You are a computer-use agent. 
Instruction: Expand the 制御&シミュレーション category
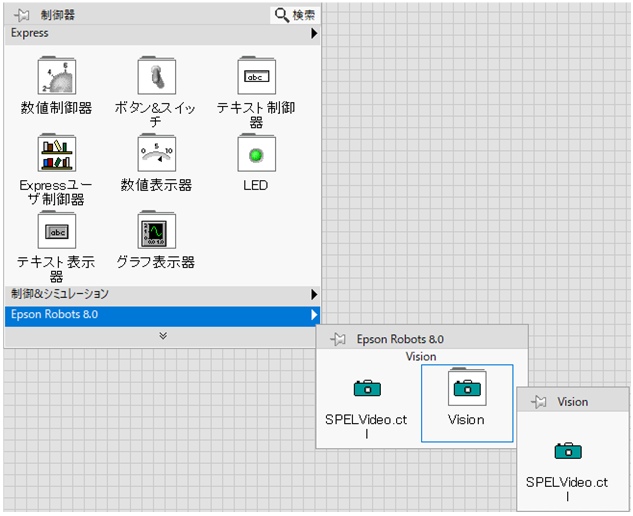[x=160, y=294]
